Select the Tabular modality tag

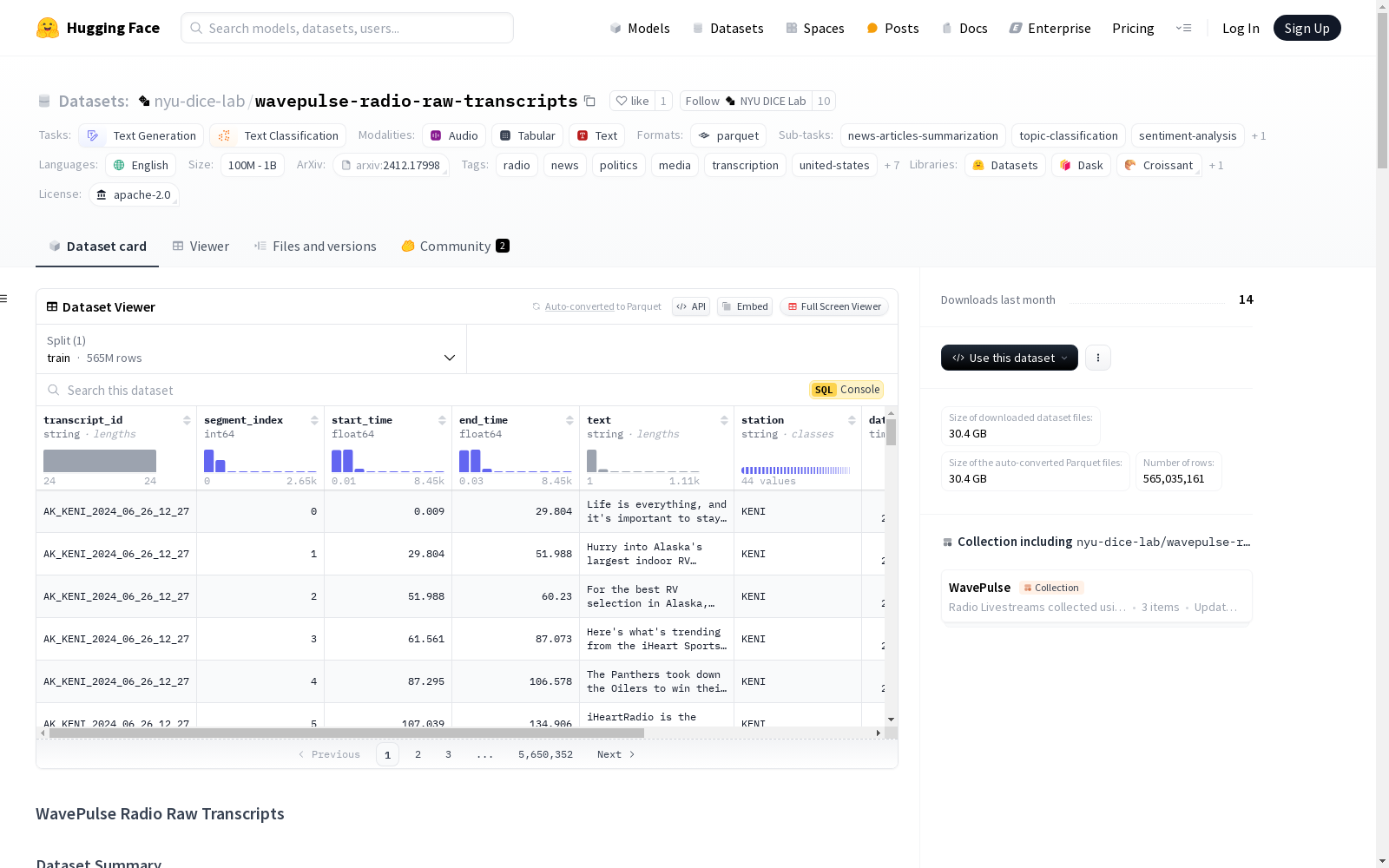tap(527, 135)
